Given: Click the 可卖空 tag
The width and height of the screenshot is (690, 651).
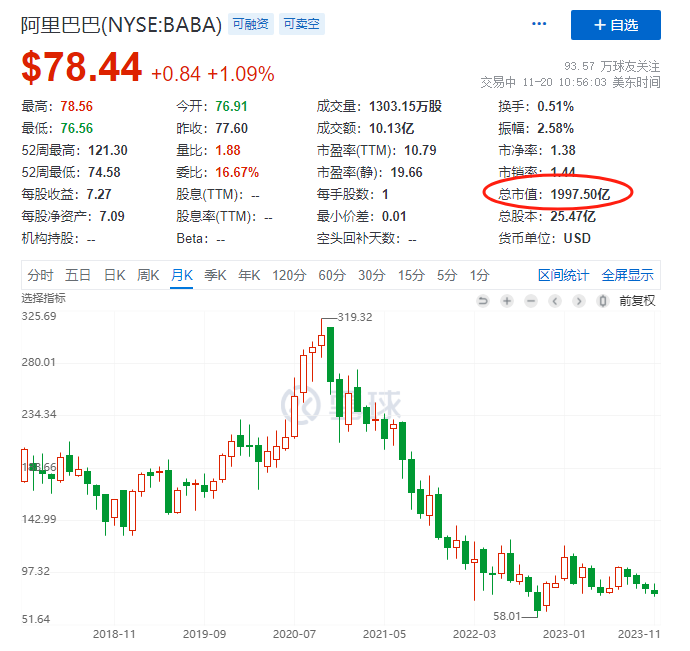Looking at the screenshot, I should [x=301, y=24].
